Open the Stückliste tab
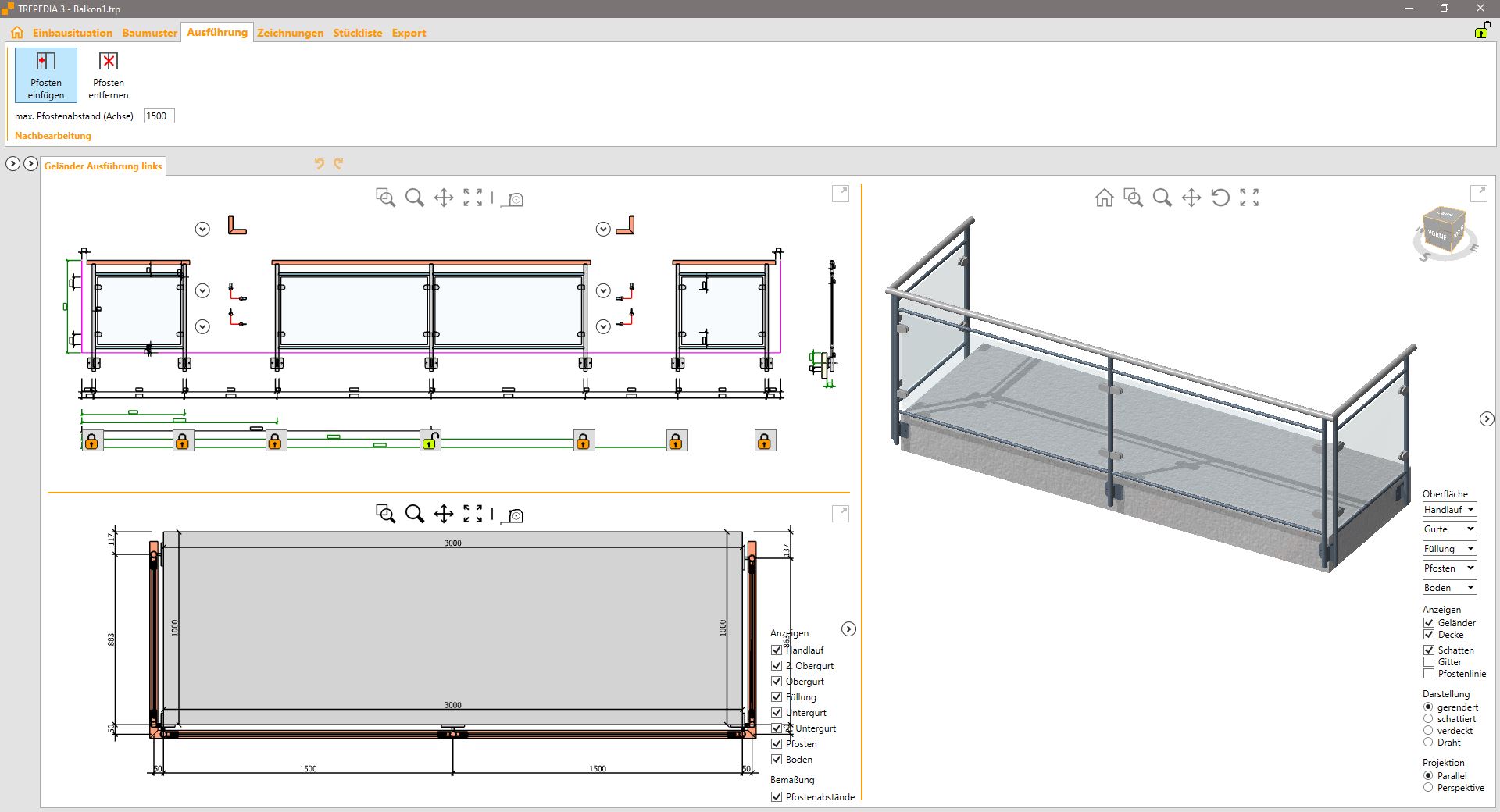 point(357,33)
